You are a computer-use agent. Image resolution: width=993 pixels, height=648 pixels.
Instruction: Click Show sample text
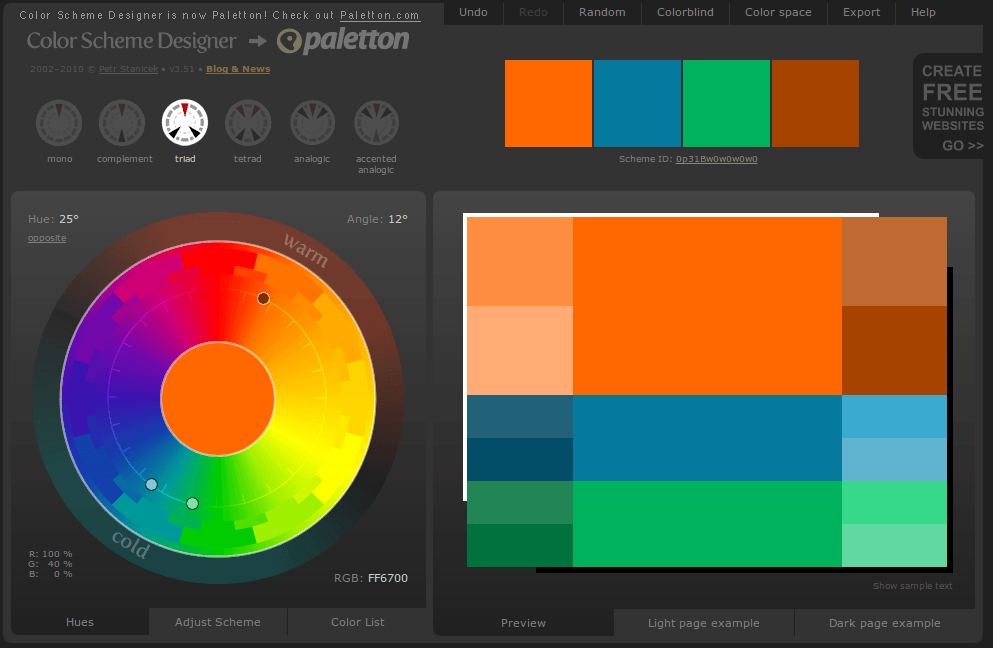coord(913,586)
